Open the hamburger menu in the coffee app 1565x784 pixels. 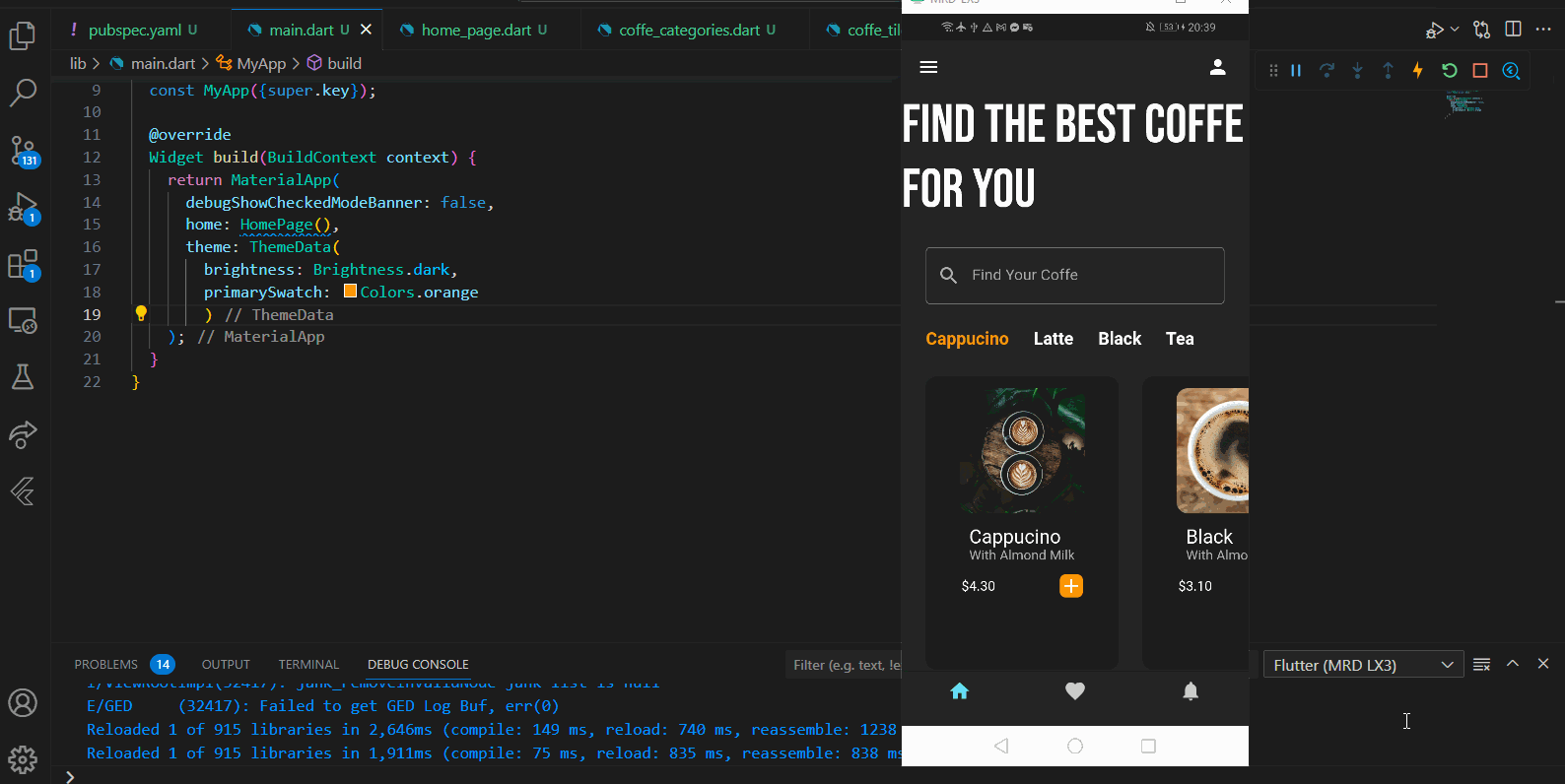tap(928, 67)
